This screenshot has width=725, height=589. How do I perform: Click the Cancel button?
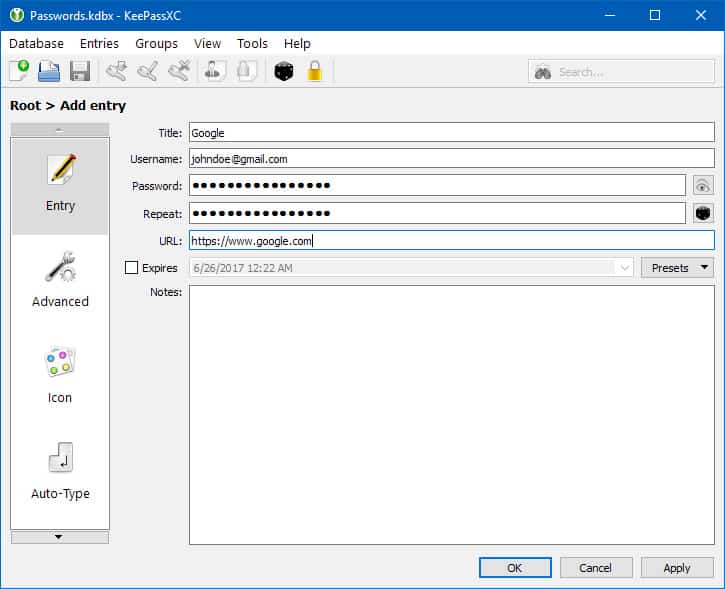coord(596,567)
